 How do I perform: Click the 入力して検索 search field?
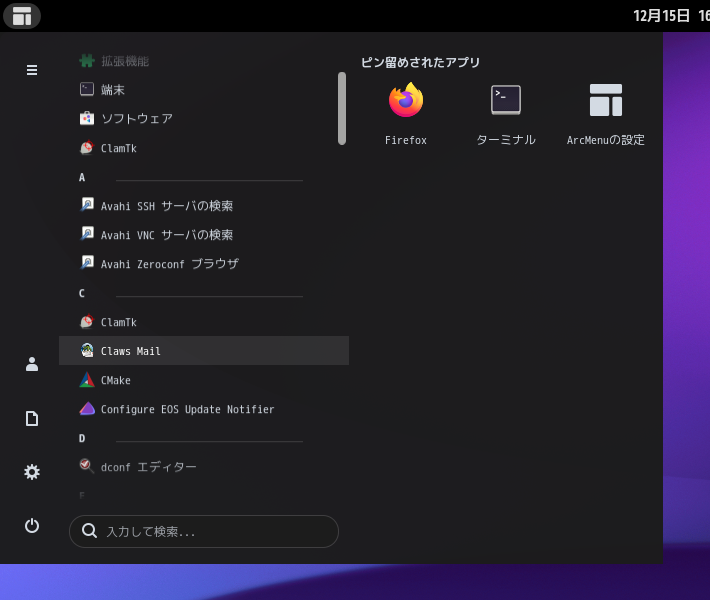[204, 531]
